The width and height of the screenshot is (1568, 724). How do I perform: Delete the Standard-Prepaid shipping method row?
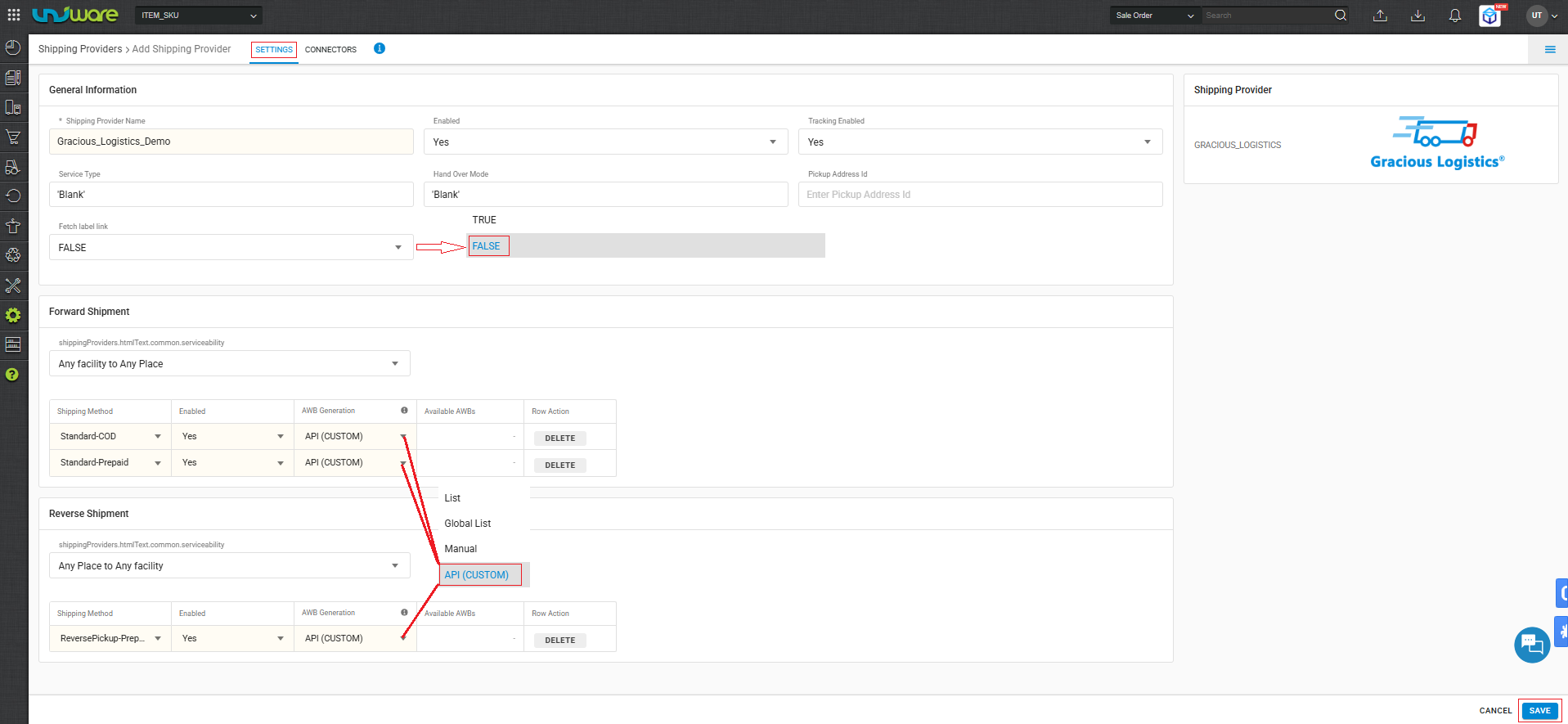(560, 465)
